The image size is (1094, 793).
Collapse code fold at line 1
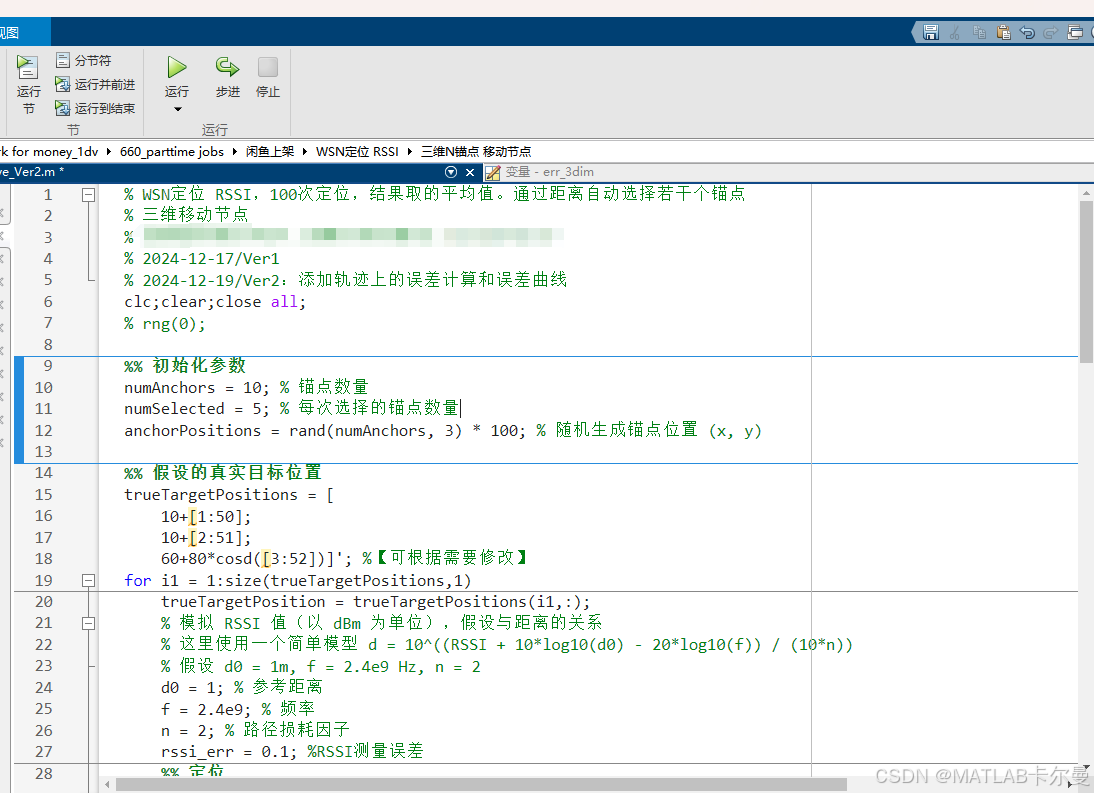pos(89,195)
